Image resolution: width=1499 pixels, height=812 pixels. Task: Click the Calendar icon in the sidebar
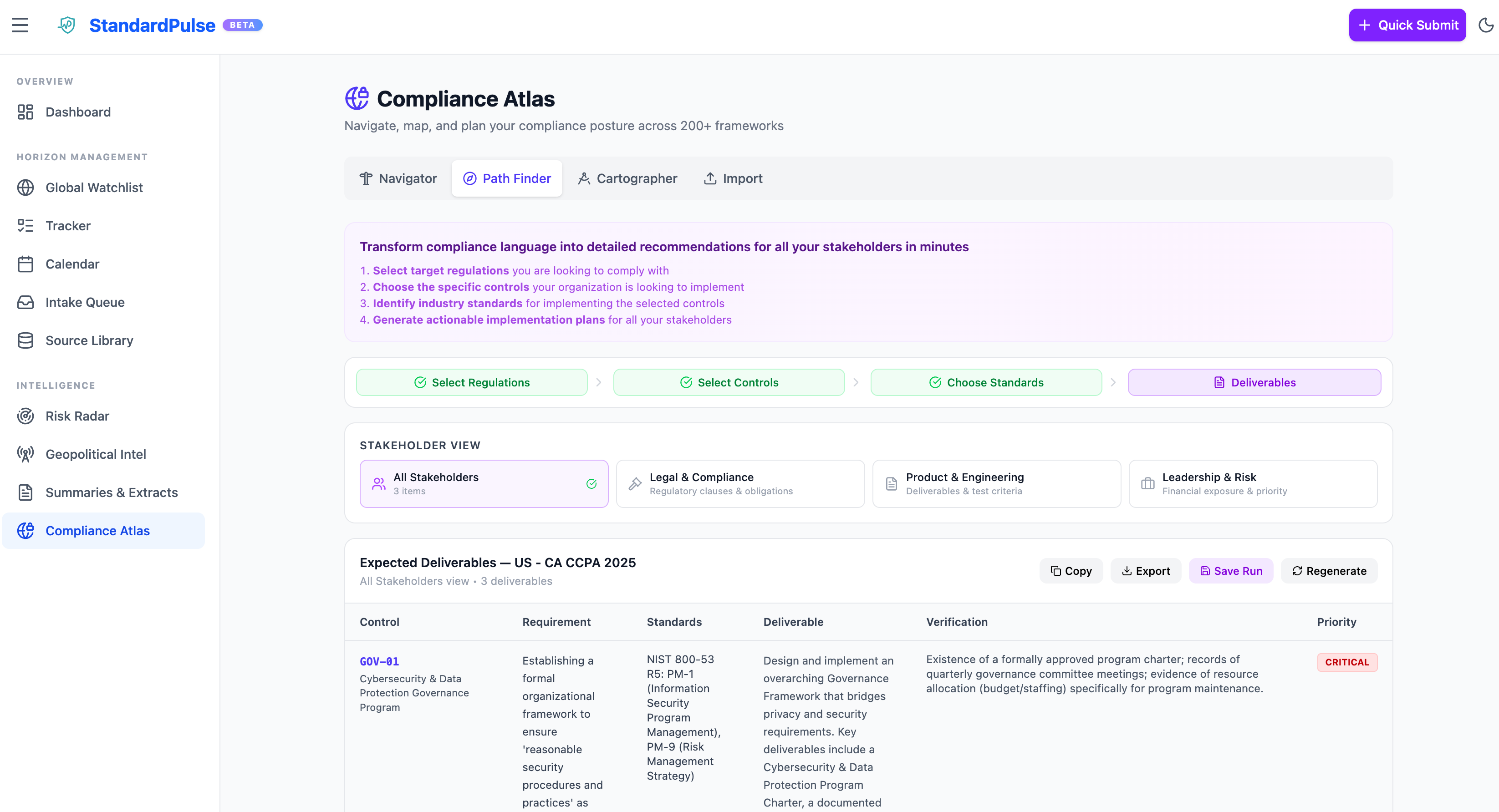coord(25,264)
